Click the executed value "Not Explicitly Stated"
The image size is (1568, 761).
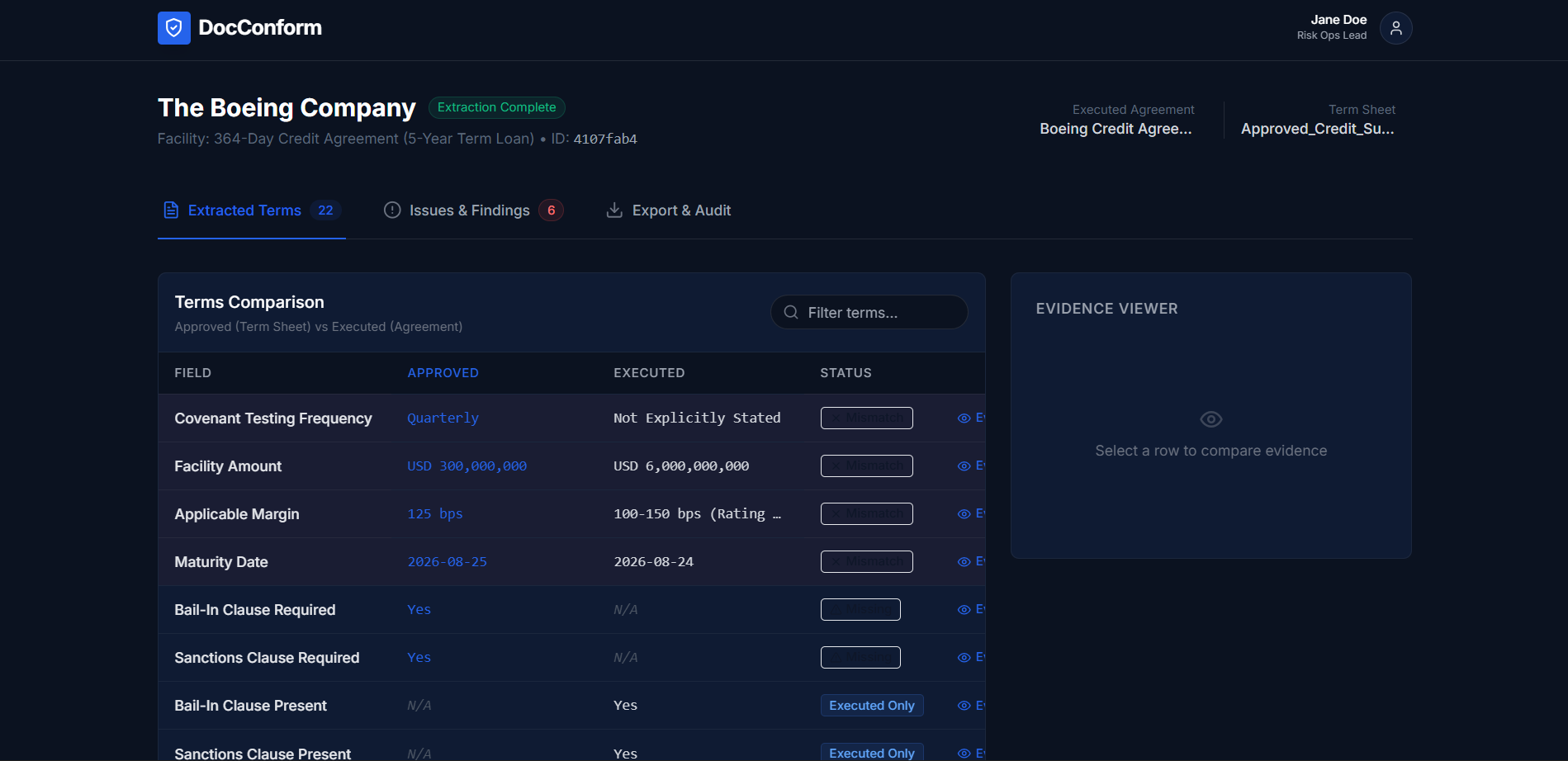(x=697, y=418)
